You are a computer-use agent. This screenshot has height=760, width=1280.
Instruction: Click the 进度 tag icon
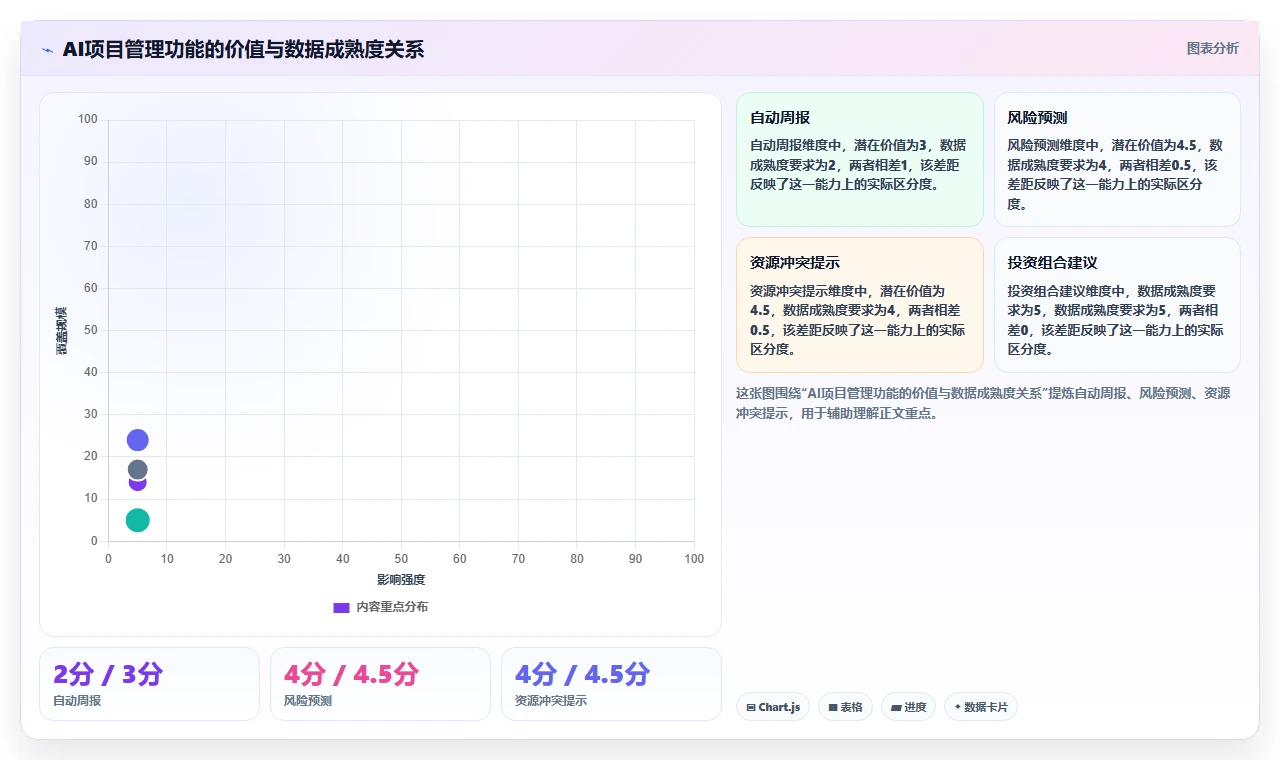coord(897,707)
